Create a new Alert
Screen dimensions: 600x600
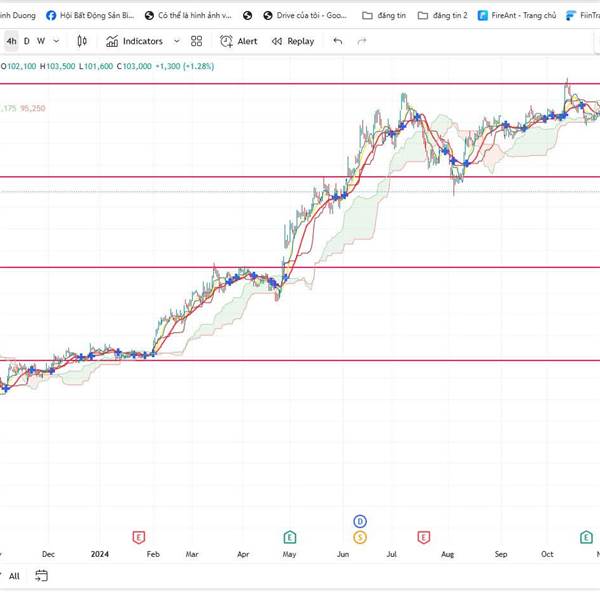[x=238, y=41]
